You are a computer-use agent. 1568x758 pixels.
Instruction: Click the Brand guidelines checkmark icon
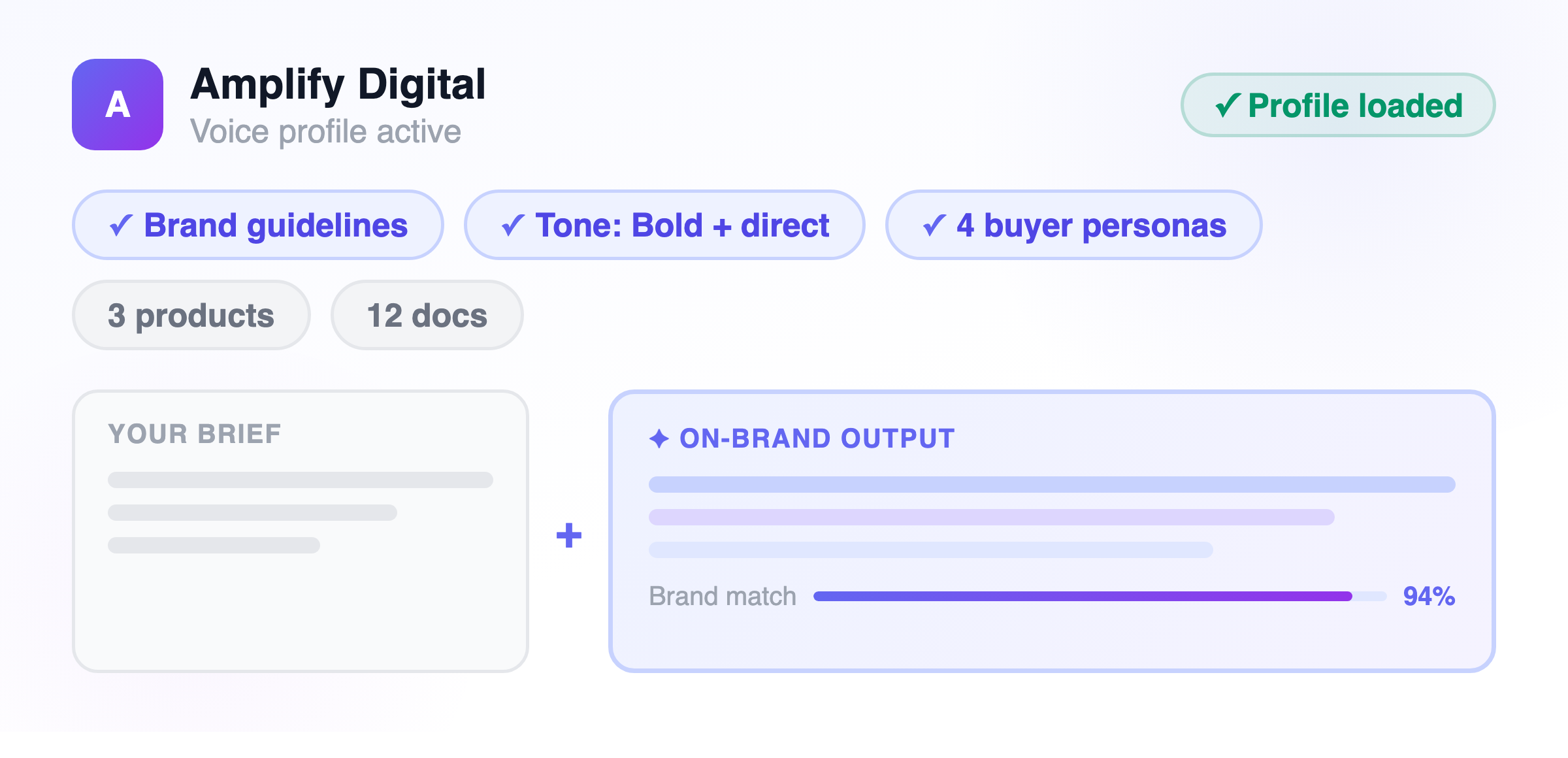tap(122, 225)
